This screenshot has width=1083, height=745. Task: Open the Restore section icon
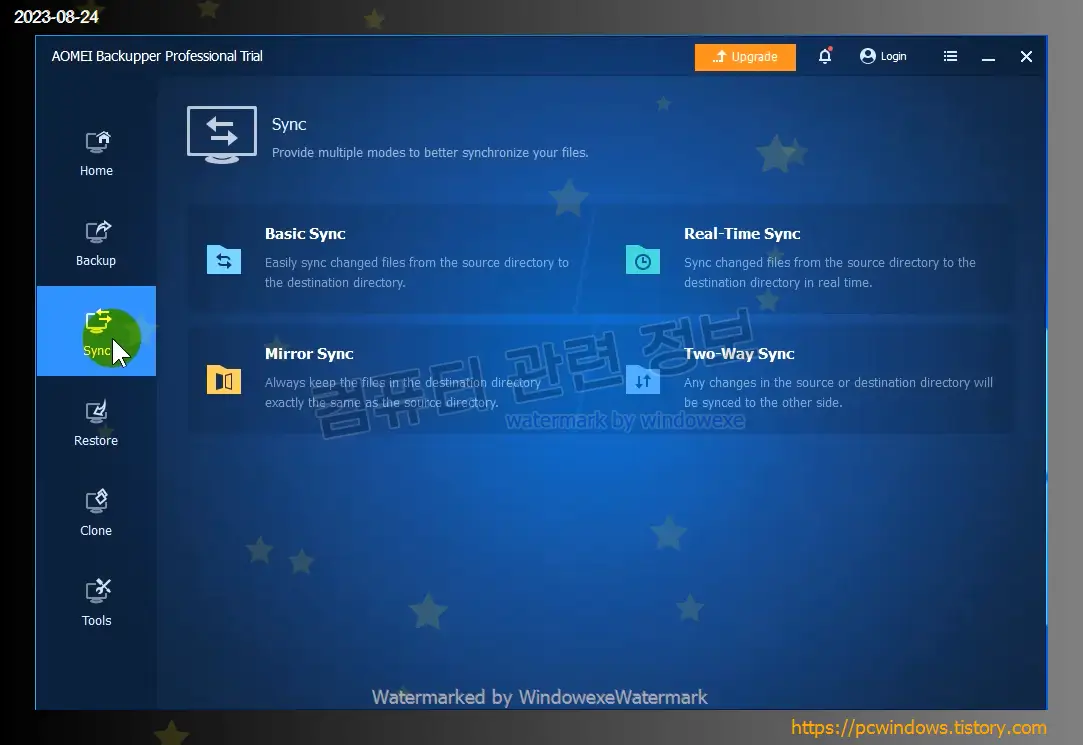[97, 412]
